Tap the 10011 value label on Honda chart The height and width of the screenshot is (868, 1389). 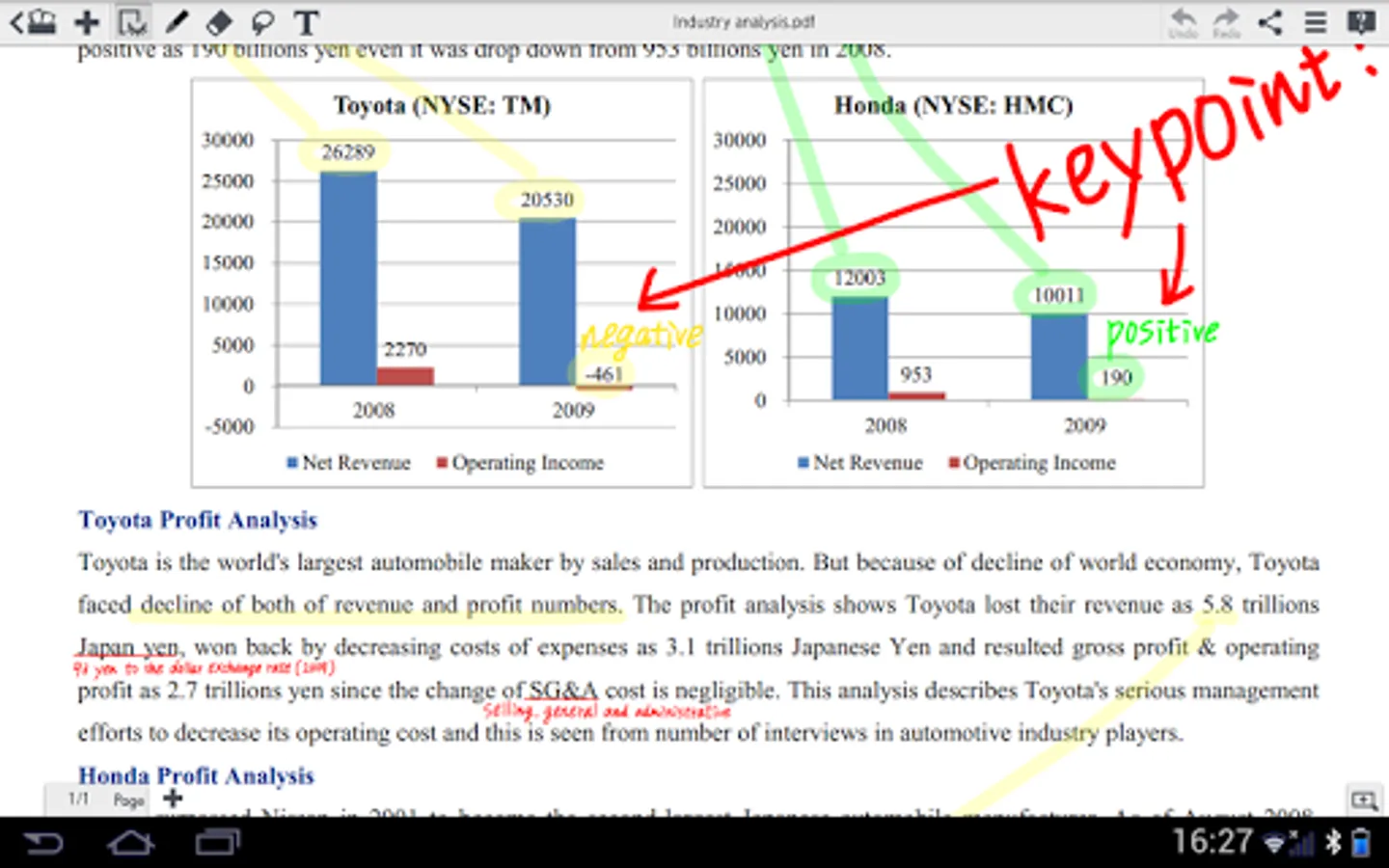pos(1058,295)
